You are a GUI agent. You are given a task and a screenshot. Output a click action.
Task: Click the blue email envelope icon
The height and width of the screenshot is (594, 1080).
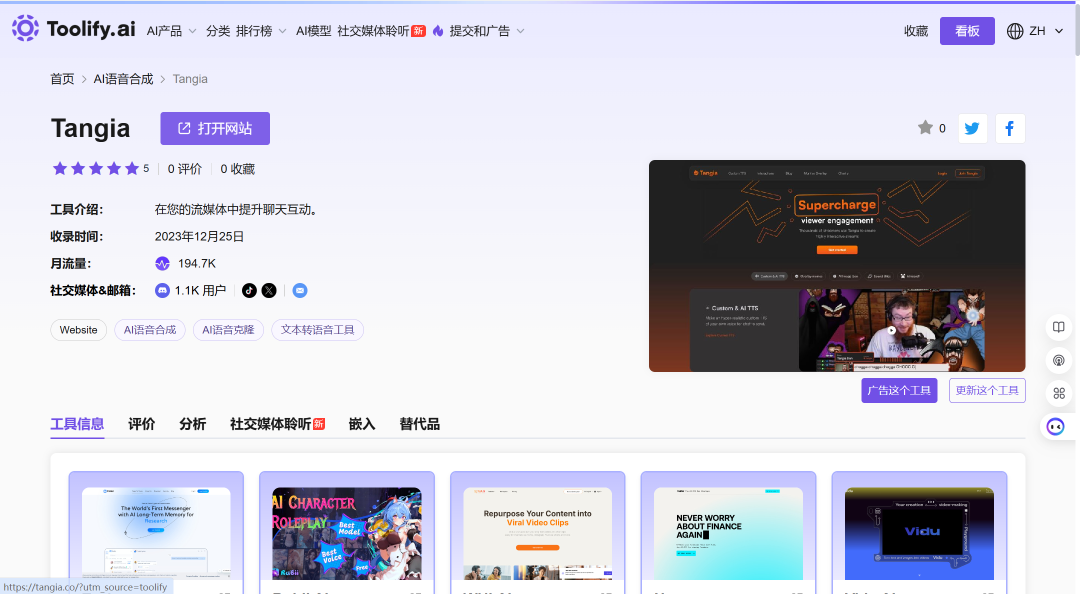tap(300, 291)
